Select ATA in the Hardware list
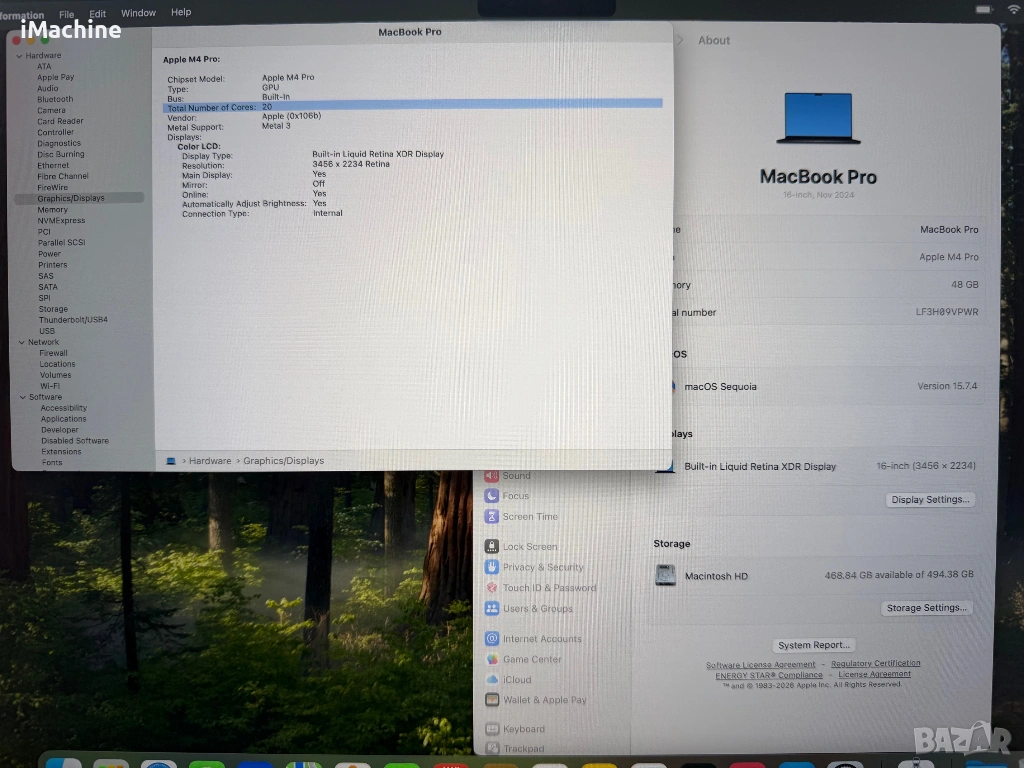 (44, 67)
